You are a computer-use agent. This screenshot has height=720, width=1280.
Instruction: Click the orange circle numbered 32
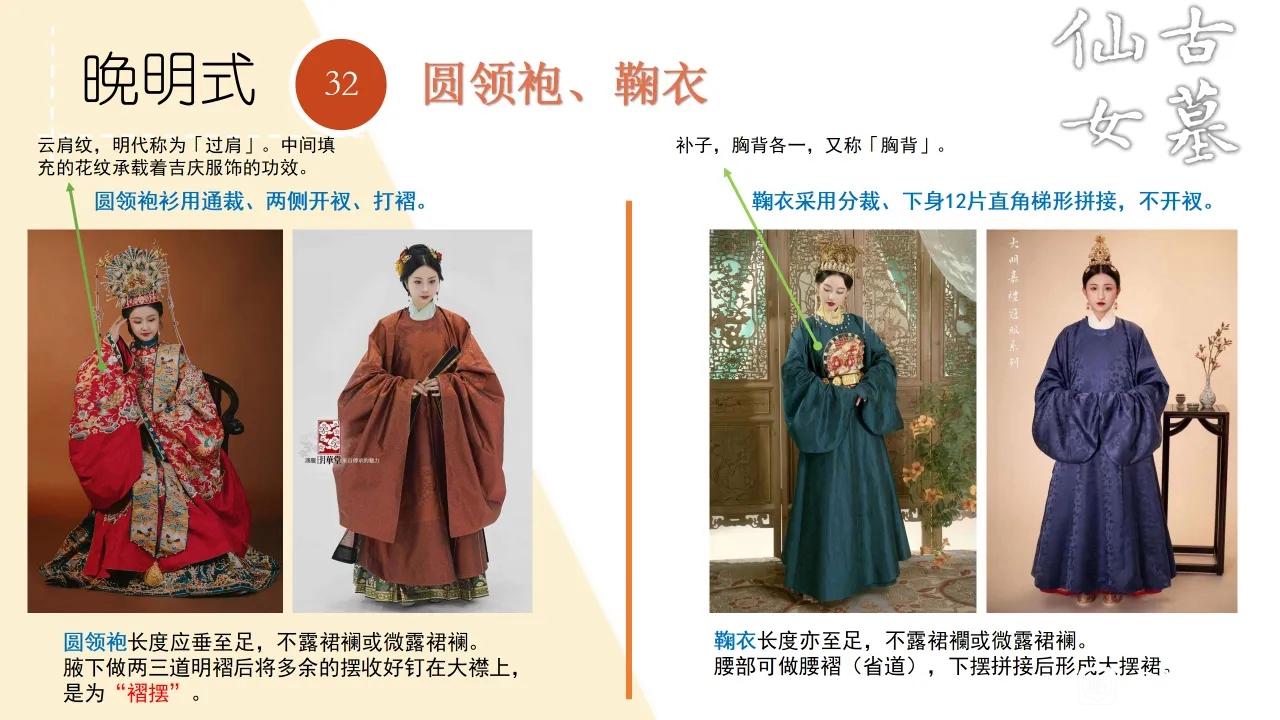click(x=341, y=82)
